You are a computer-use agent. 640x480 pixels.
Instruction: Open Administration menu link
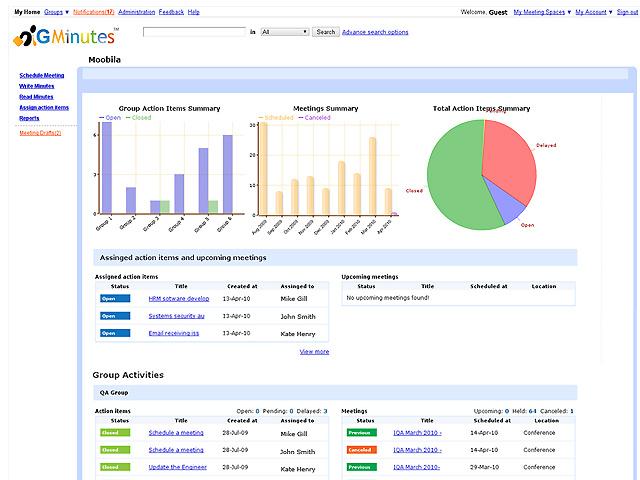pos(136,12)
